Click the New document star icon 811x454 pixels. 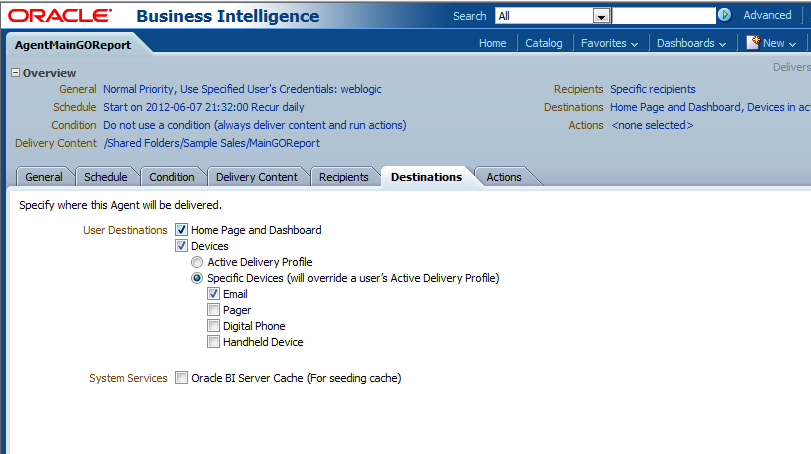[x=753, y=42]
